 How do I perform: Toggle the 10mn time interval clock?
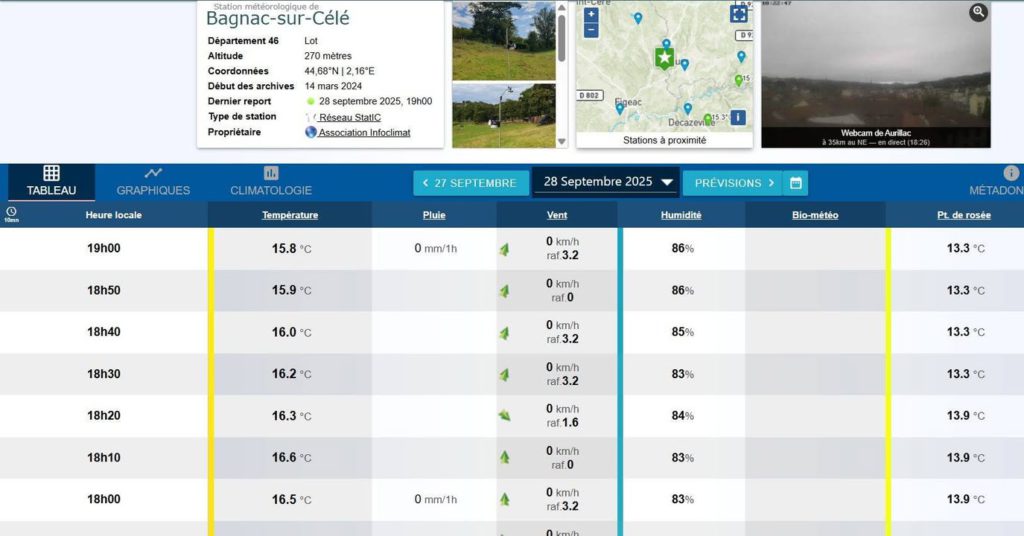(11, 213)
